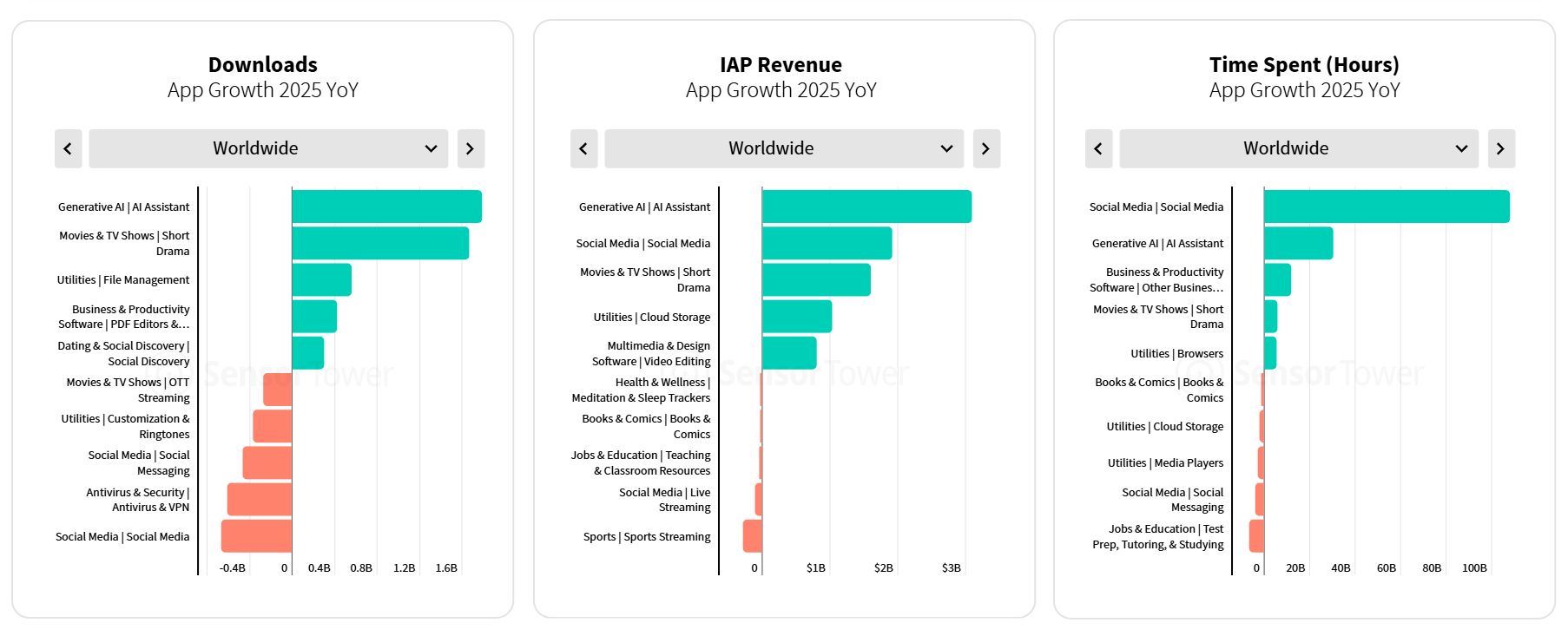
Task: Open Worldwide region dropdown in IAP Revenue
Action: [784, 148]
